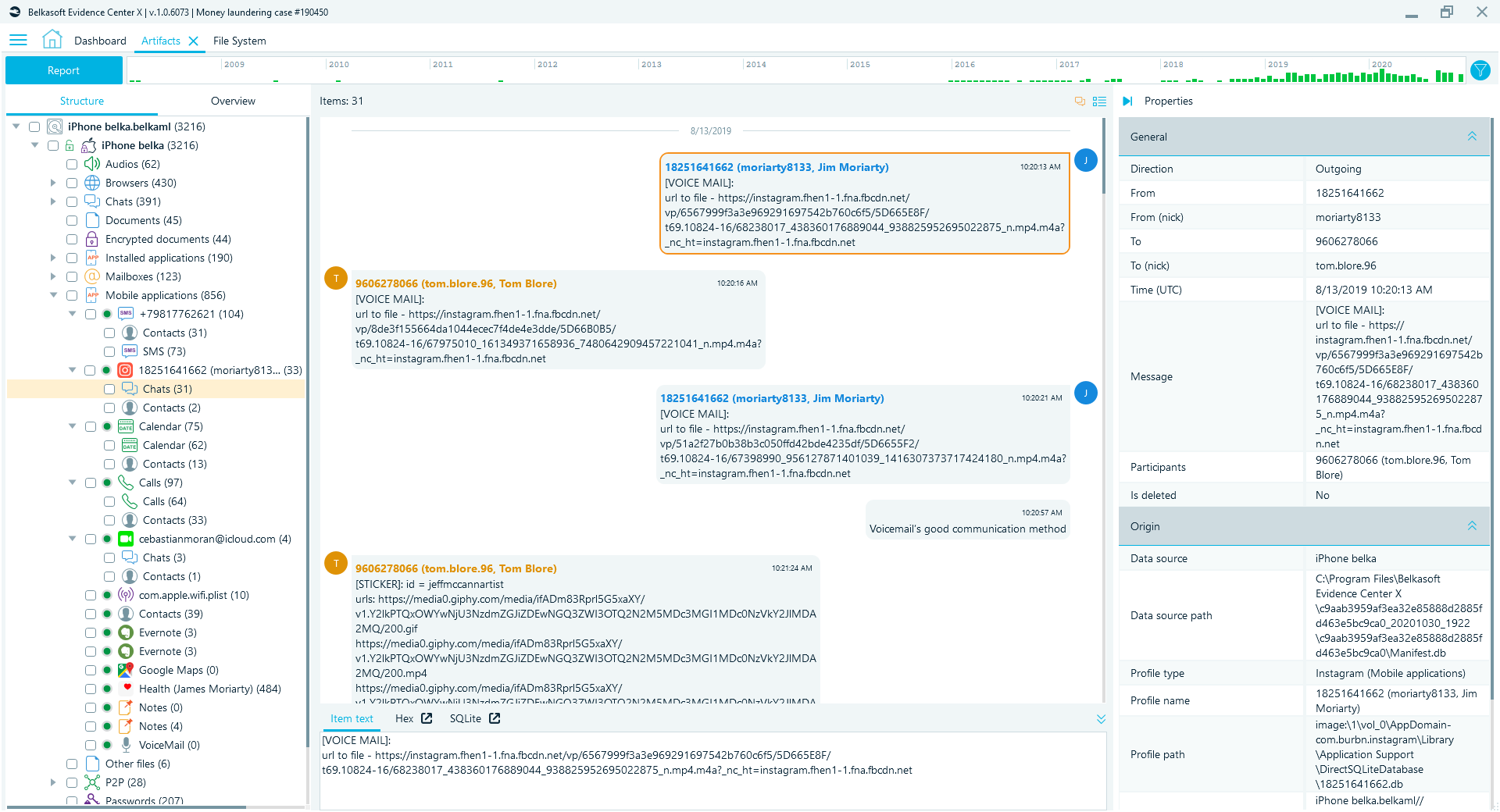
Task: Check the Mobile applications (856) checkbox
Action: point(72,295)
